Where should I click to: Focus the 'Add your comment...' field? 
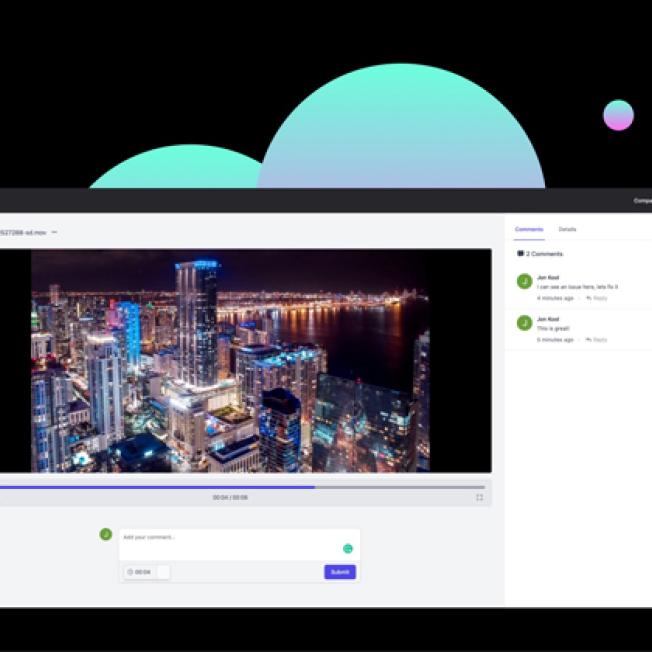[240, 545]
